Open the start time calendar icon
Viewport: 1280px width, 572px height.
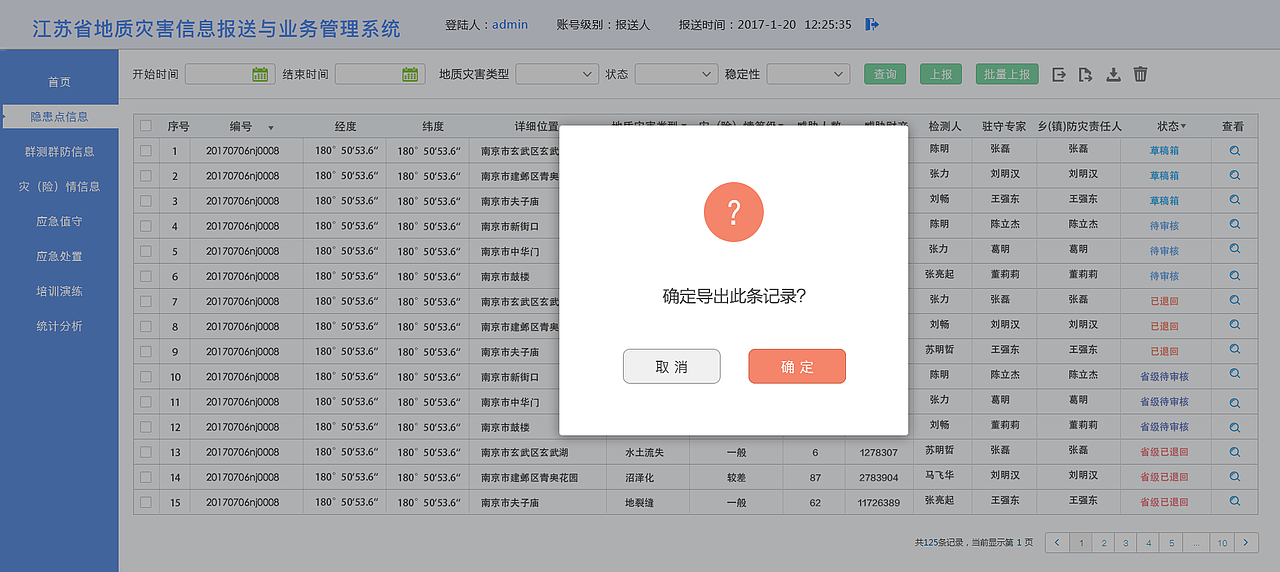(260, 74)
